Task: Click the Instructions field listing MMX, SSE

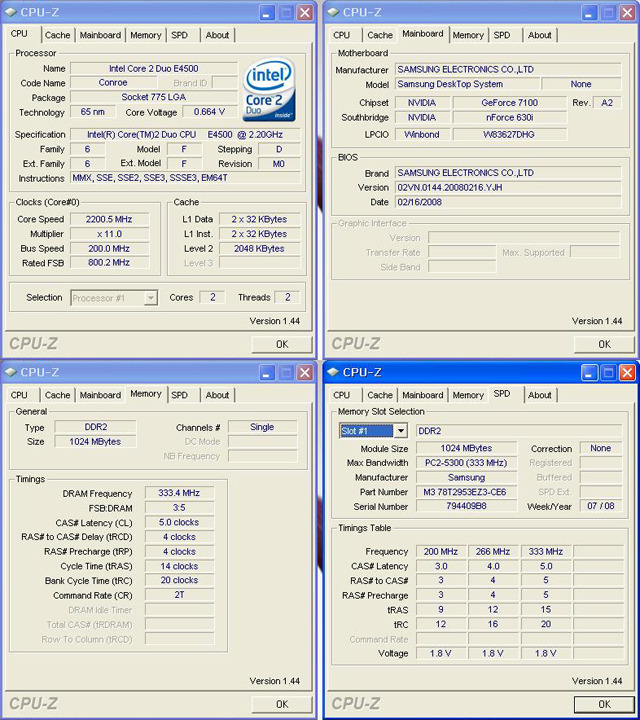Action: pyautogui.click(x=185, y=178)
